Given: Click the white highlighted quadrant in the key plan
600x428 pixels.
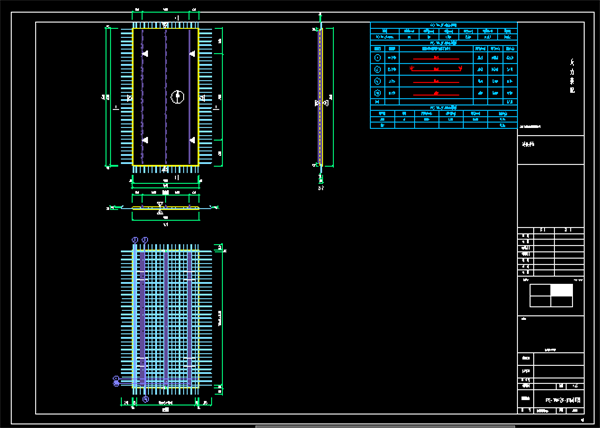Looking at the screenshot, I should pos(562,290).
